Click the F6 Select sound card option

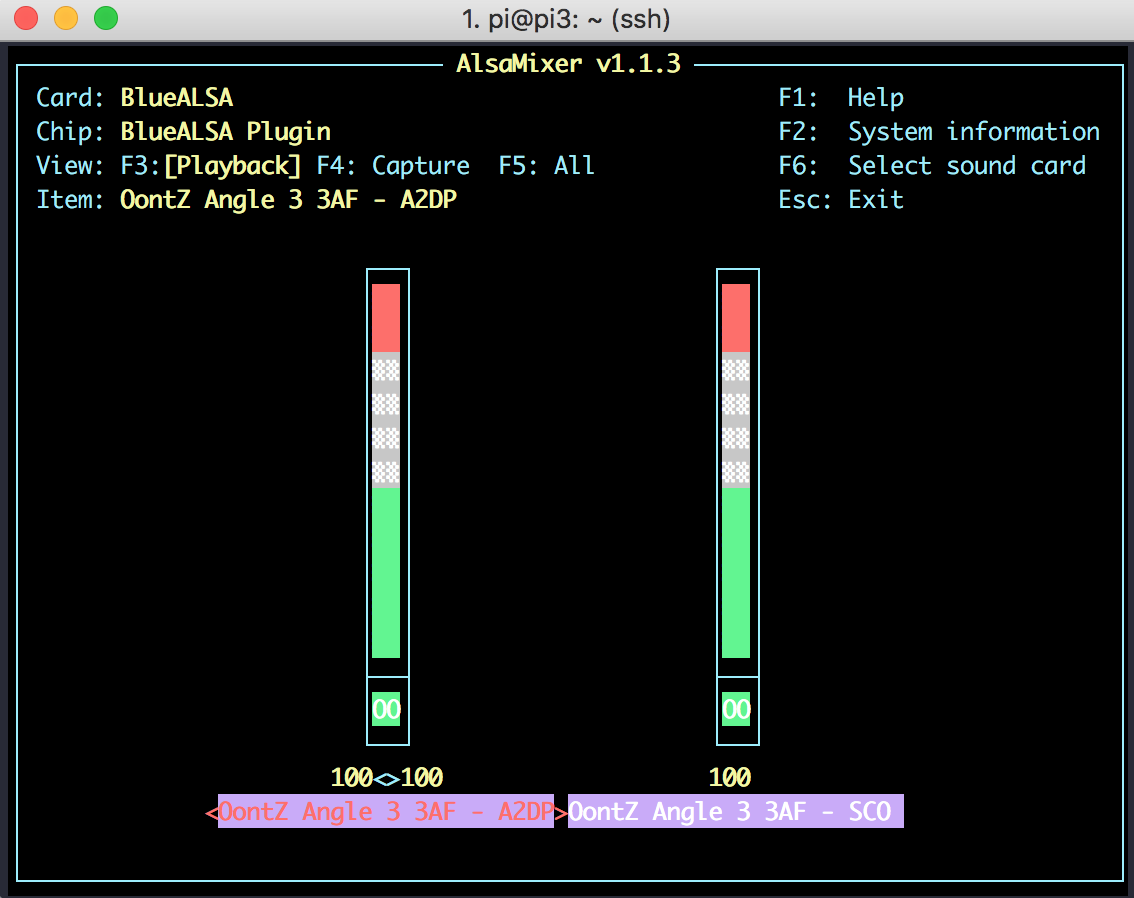point(933,165)
